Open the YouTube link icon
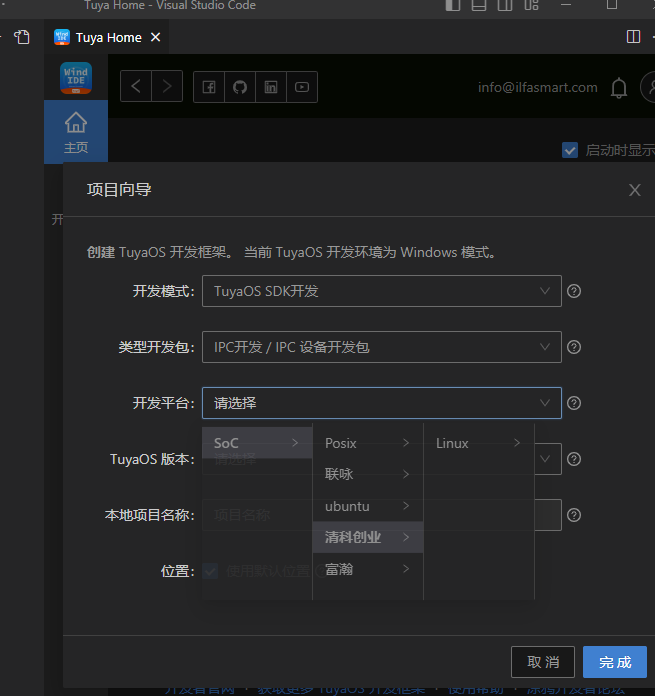This screenshot has height=696, width=655. (302, 87)
